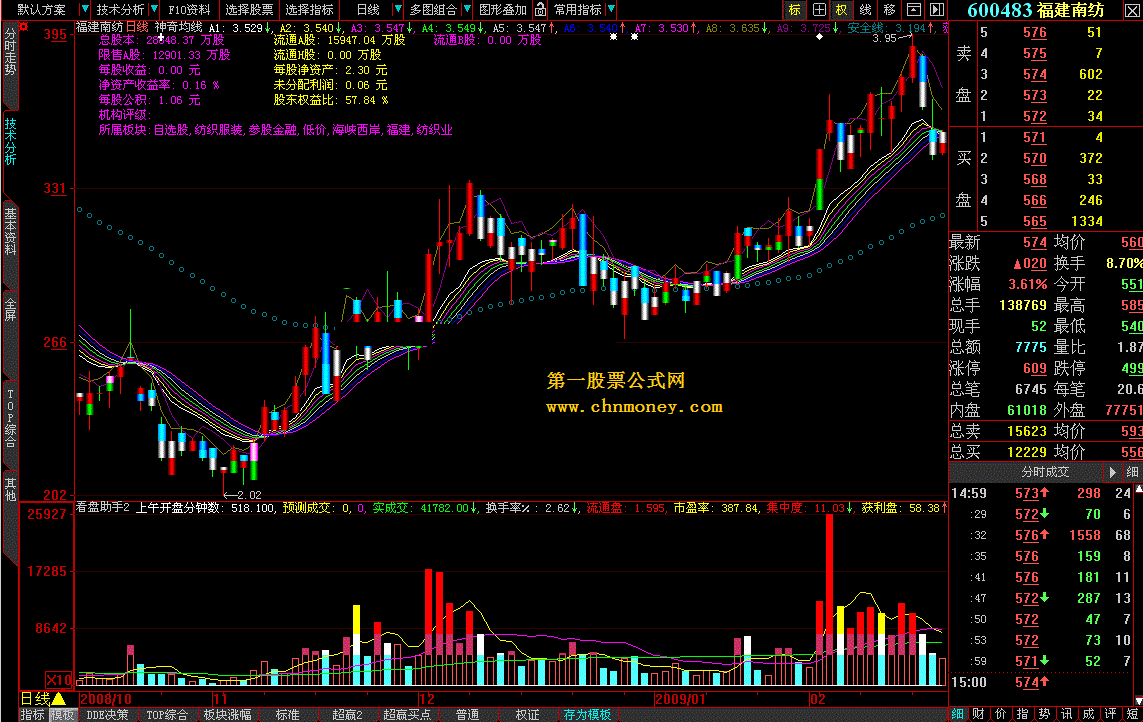The image size is (1143, 722).
Task: Click the play arrow next to 分时成交
Action: [1112, 473]
